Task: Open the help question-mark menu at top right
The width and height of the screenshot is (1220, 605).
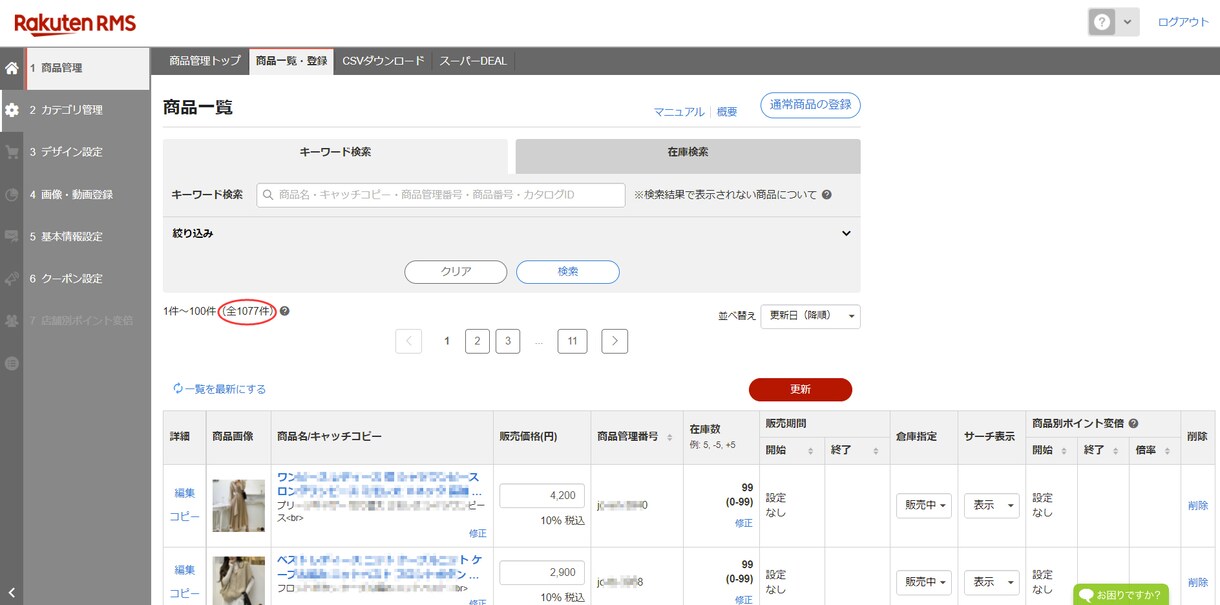Action: pyautogui.click(x=1102, y=22)
